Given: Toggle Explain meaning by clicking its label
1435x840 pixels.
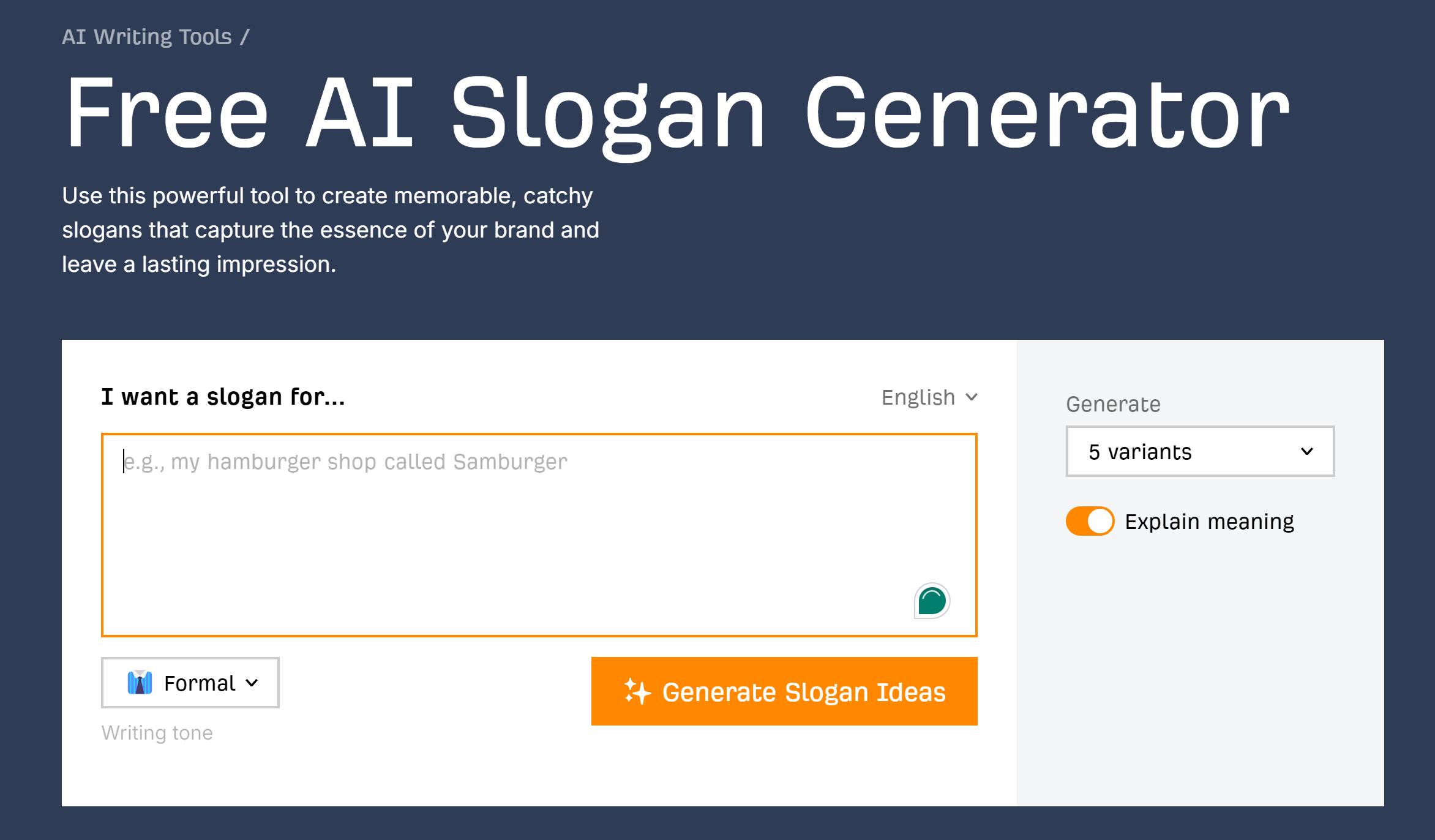Looking at the screenshot, I should click(x=1209, y=521).
